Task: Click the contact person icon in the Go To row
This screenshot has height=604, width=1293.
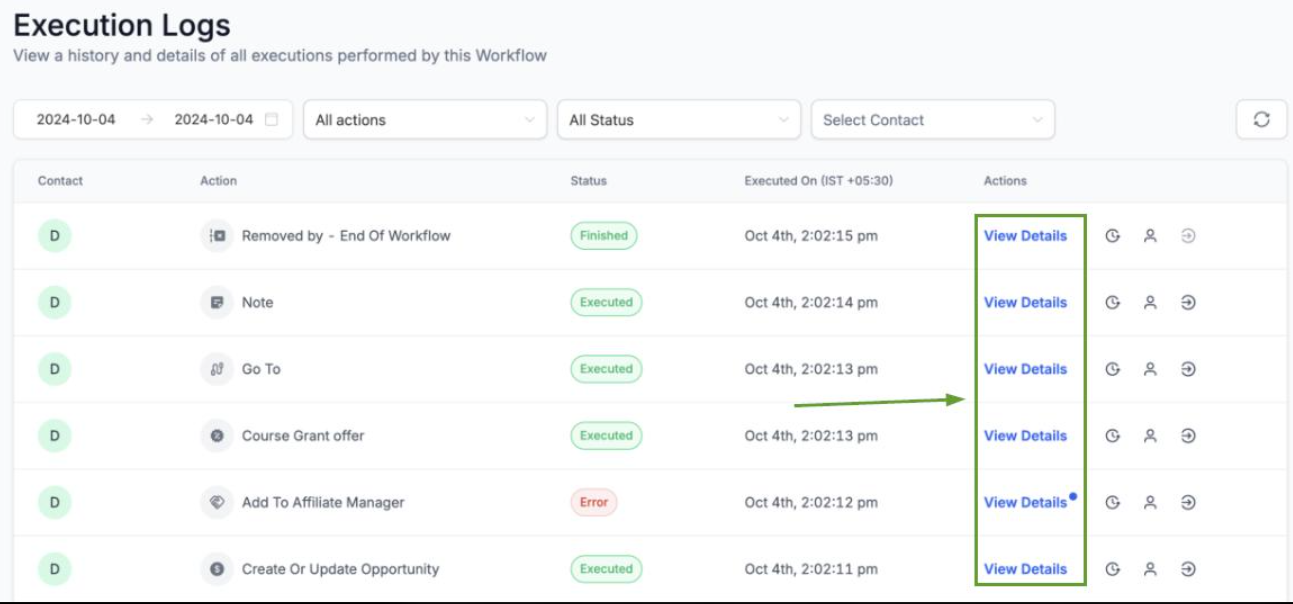Action: tap(1150, 369)
